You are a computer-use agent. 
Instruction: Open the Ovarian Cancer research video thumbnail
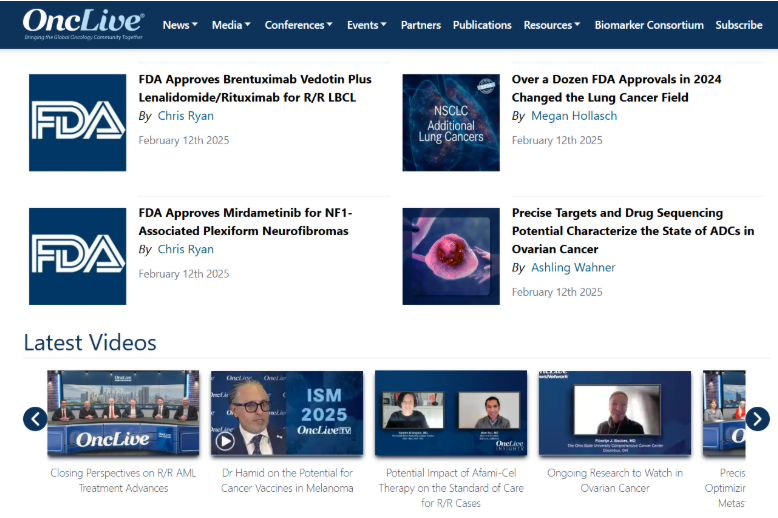[x=615, y=413]
